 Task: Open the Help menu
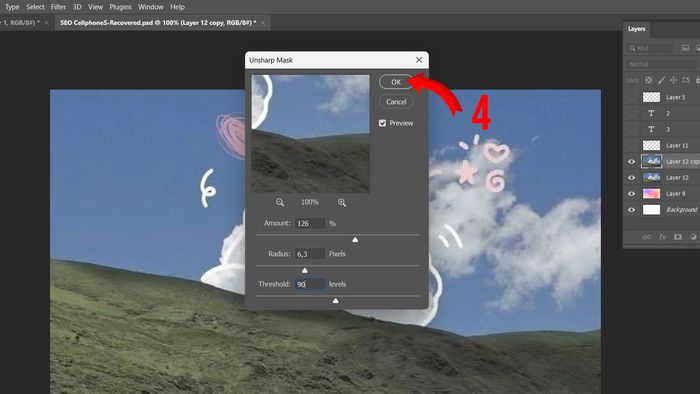[x=177, y=7]
